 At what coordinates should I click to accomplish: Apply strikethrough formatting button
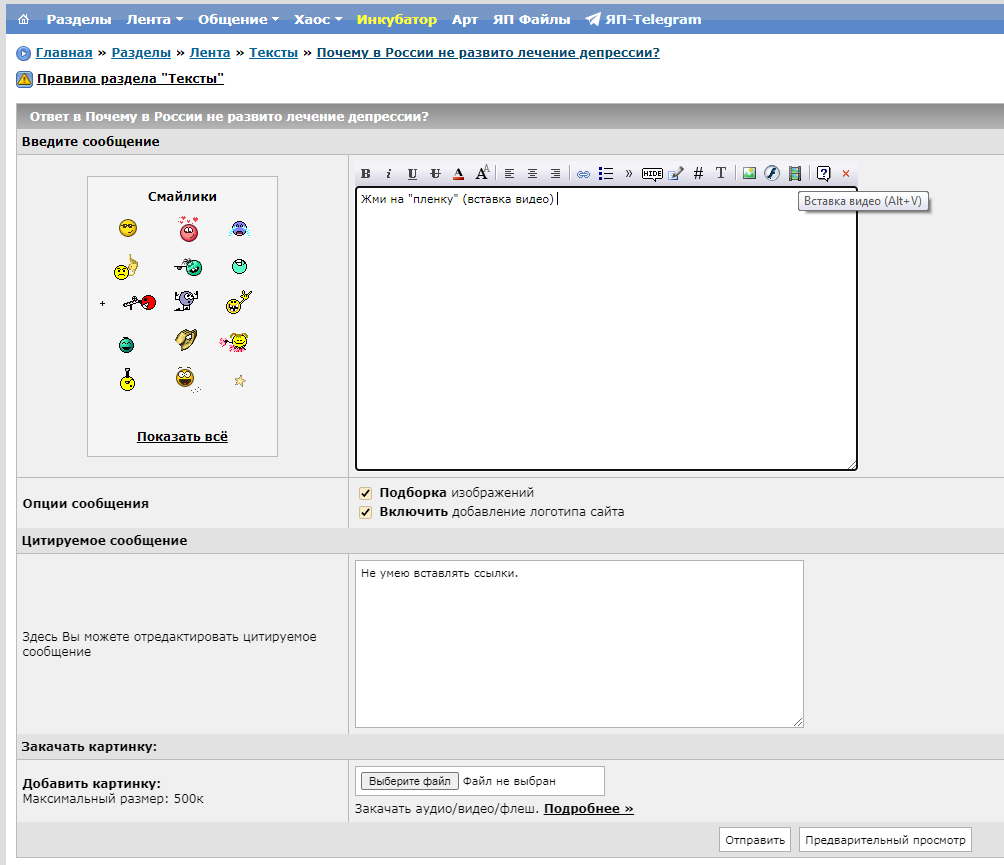pyautogui.click(x=435, y=174)
